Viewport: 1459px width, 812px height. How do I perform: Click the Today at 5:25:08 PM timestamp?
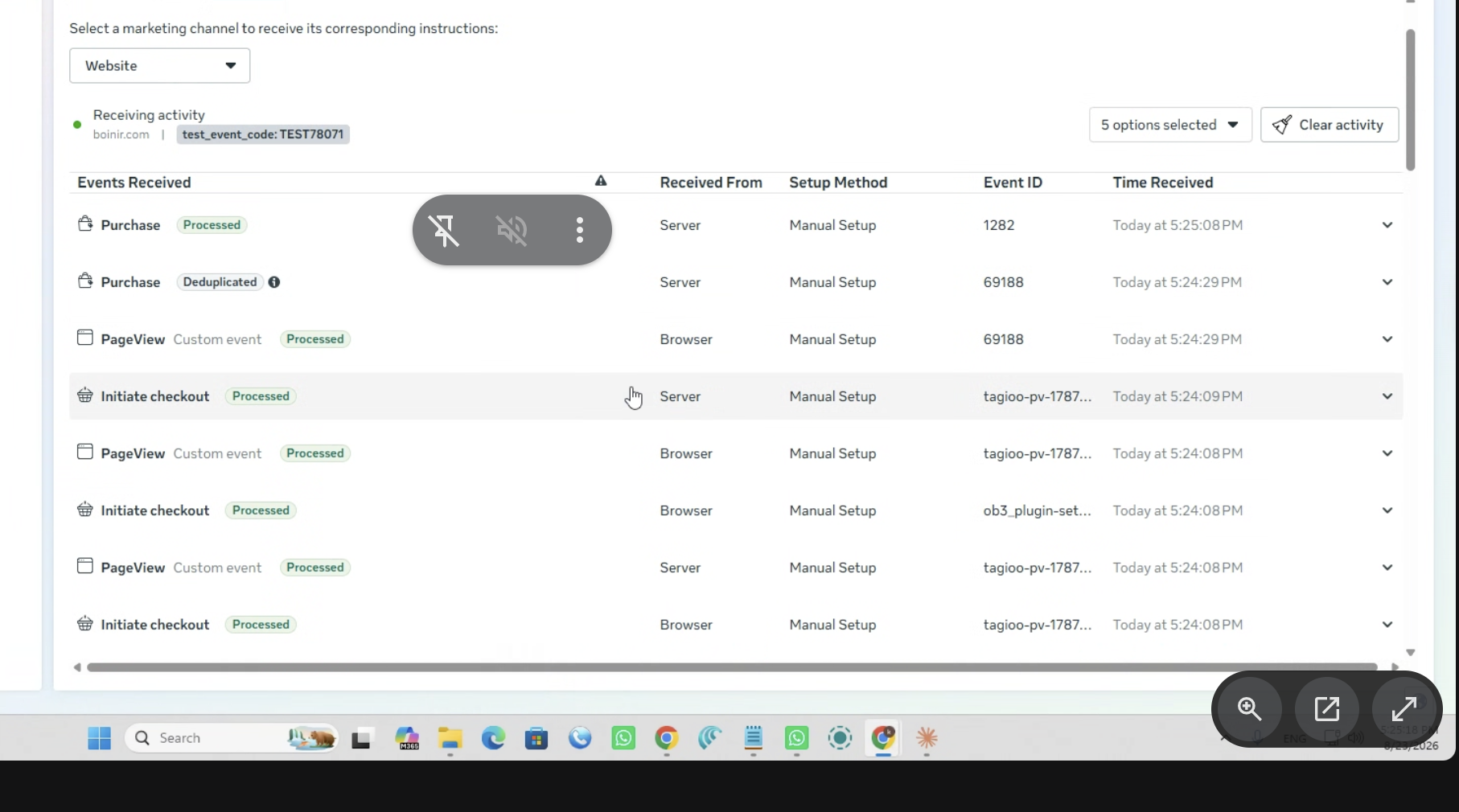[x=1178, y=225]
